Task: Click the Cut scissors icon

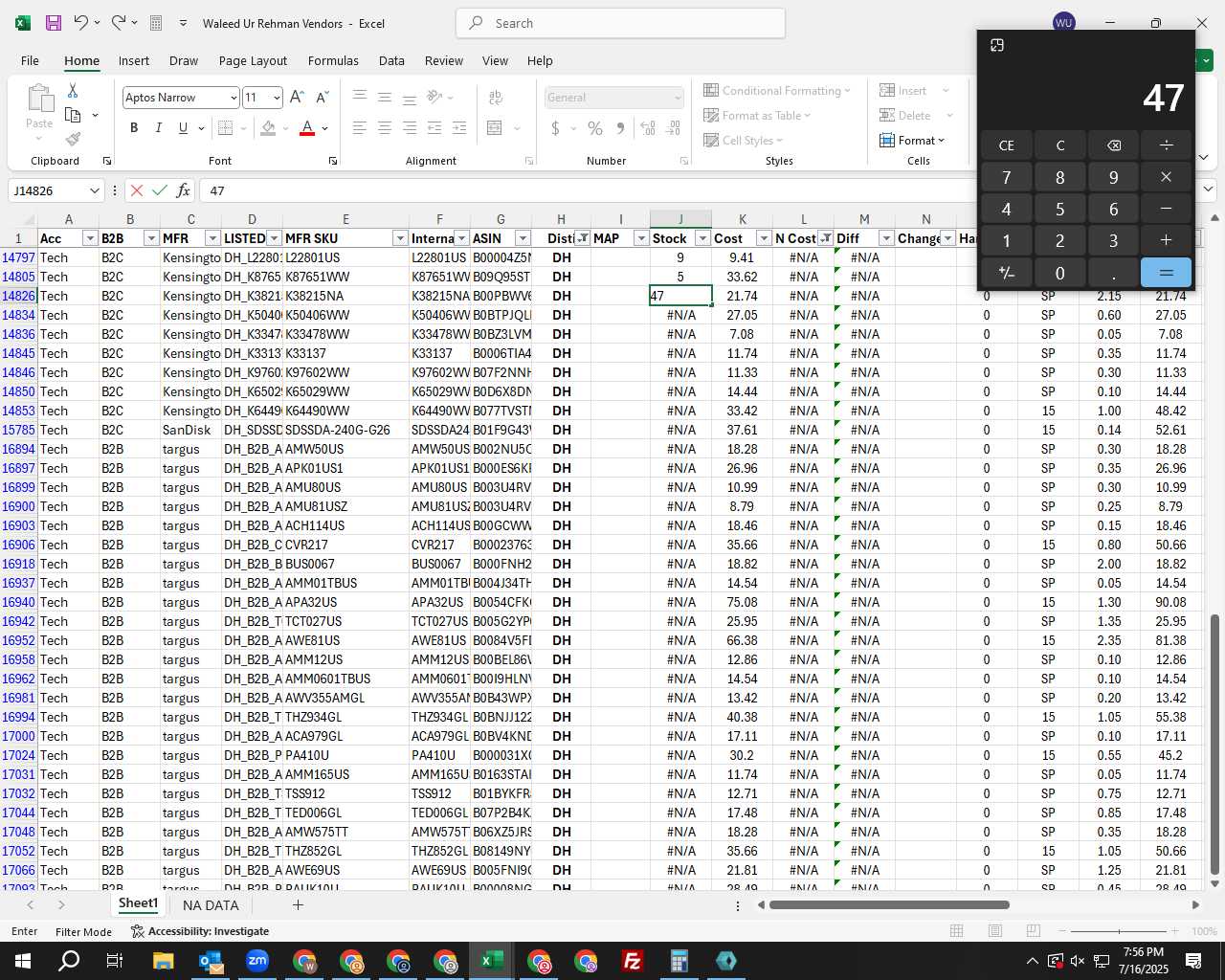Action: click(x=73, y=91)
